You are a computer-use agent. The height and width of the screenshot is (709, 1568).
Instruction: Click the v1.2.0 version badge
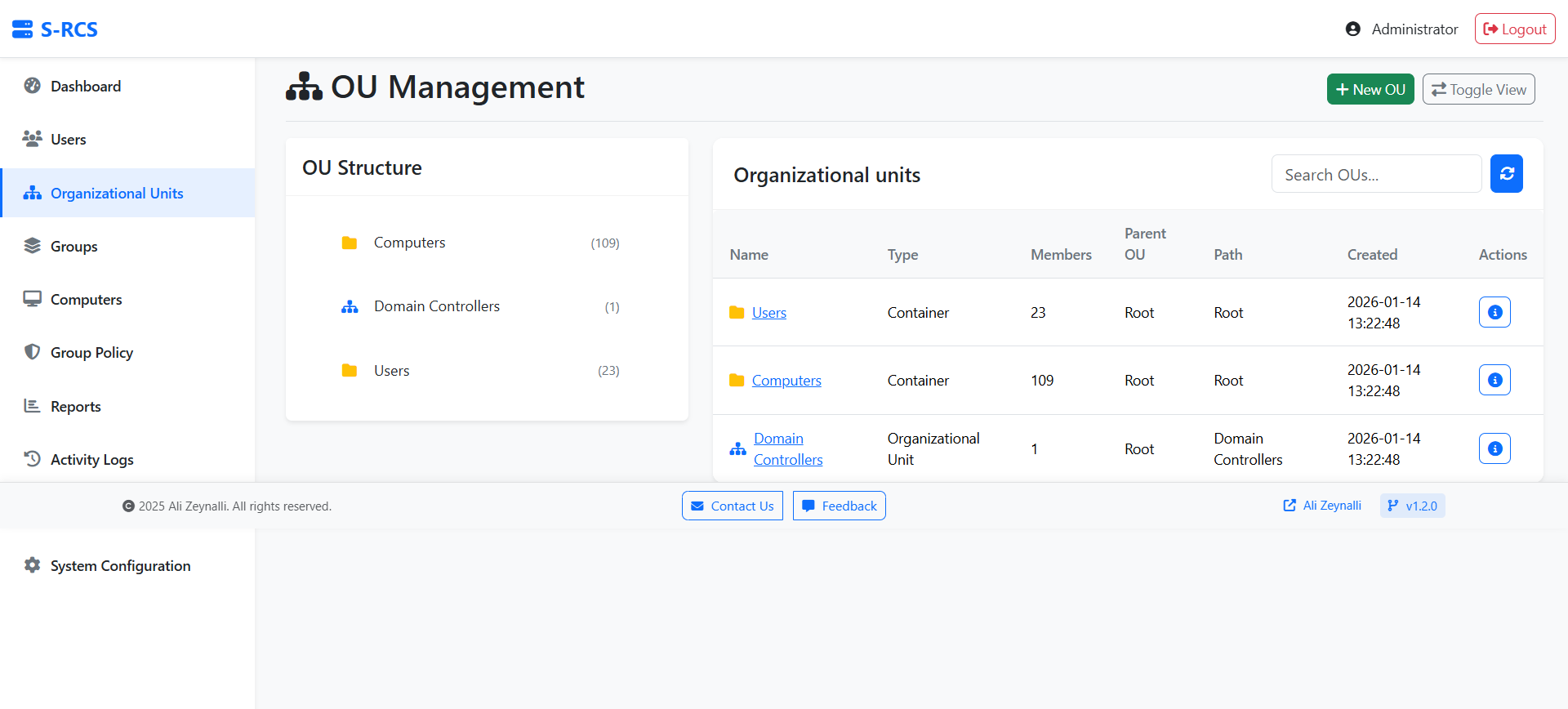1413,506
